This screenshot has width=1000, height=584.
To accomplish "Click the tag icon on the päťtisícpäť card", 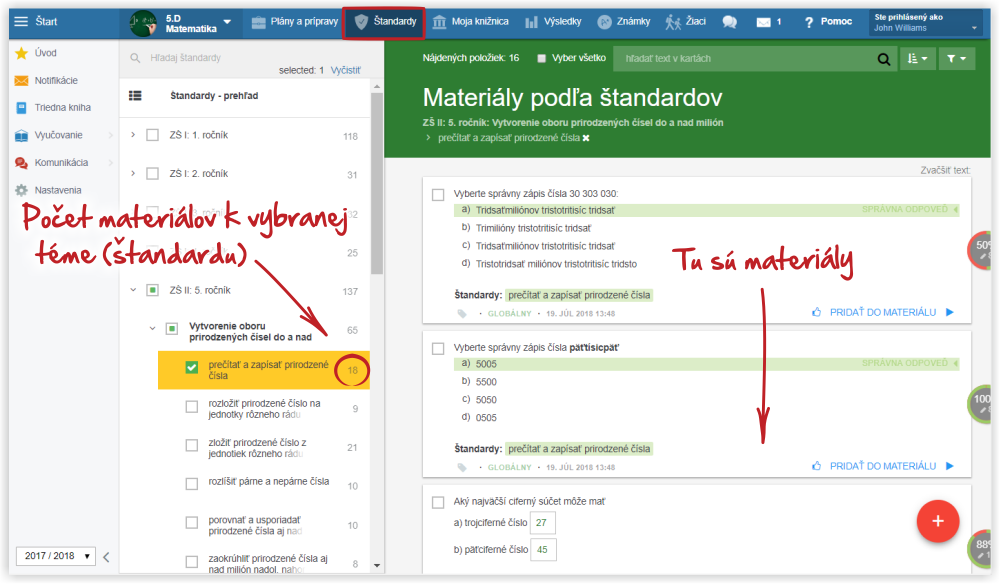I will pyautogui.click(x=462, y=467).
